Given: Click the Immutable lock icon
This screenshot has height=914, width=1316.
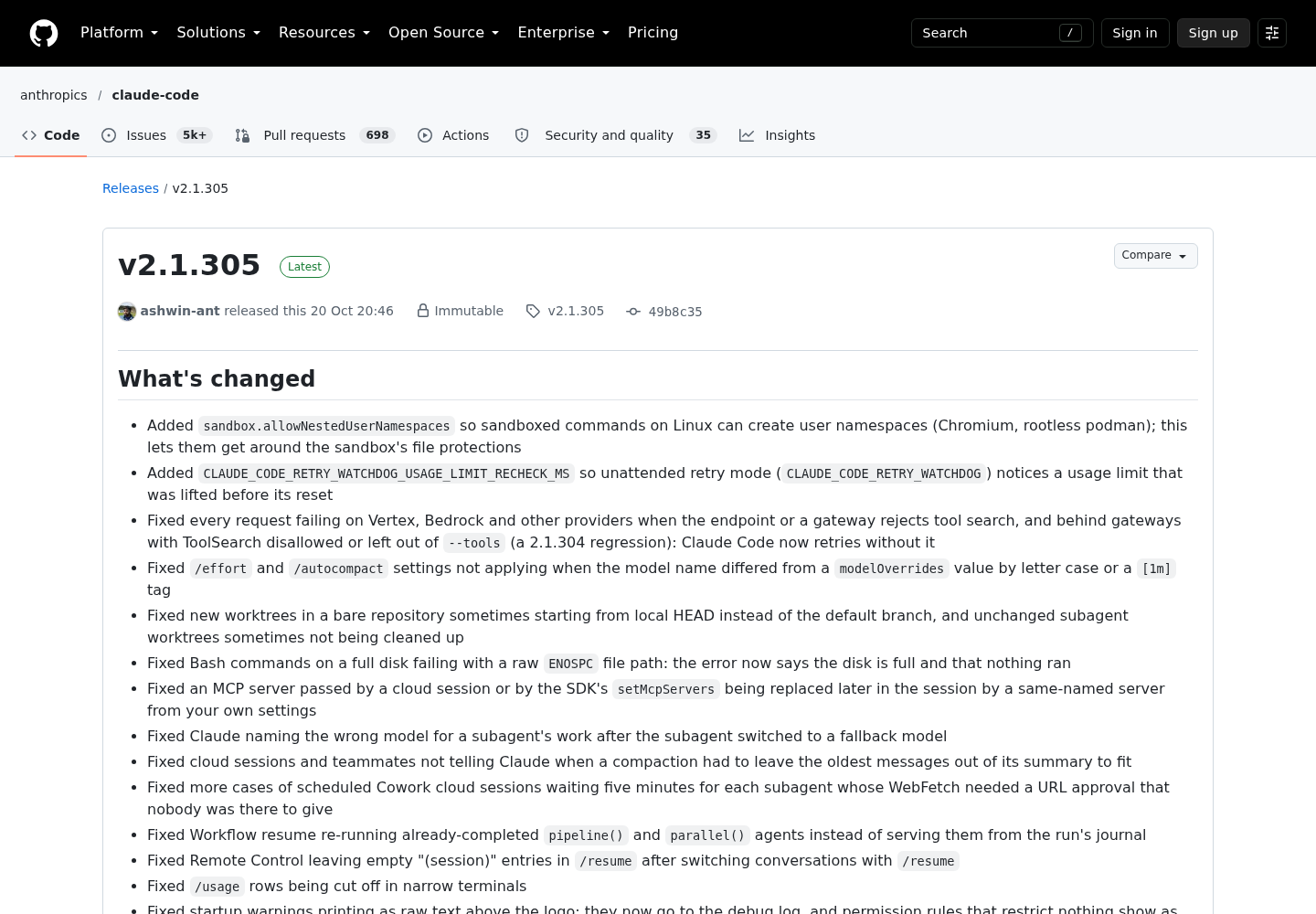Looking at the screenshot, I should 423,311.
